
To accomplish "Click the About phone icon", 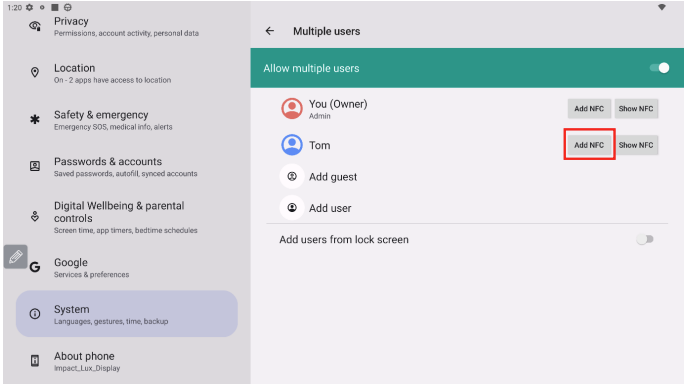I will point(35,361).
